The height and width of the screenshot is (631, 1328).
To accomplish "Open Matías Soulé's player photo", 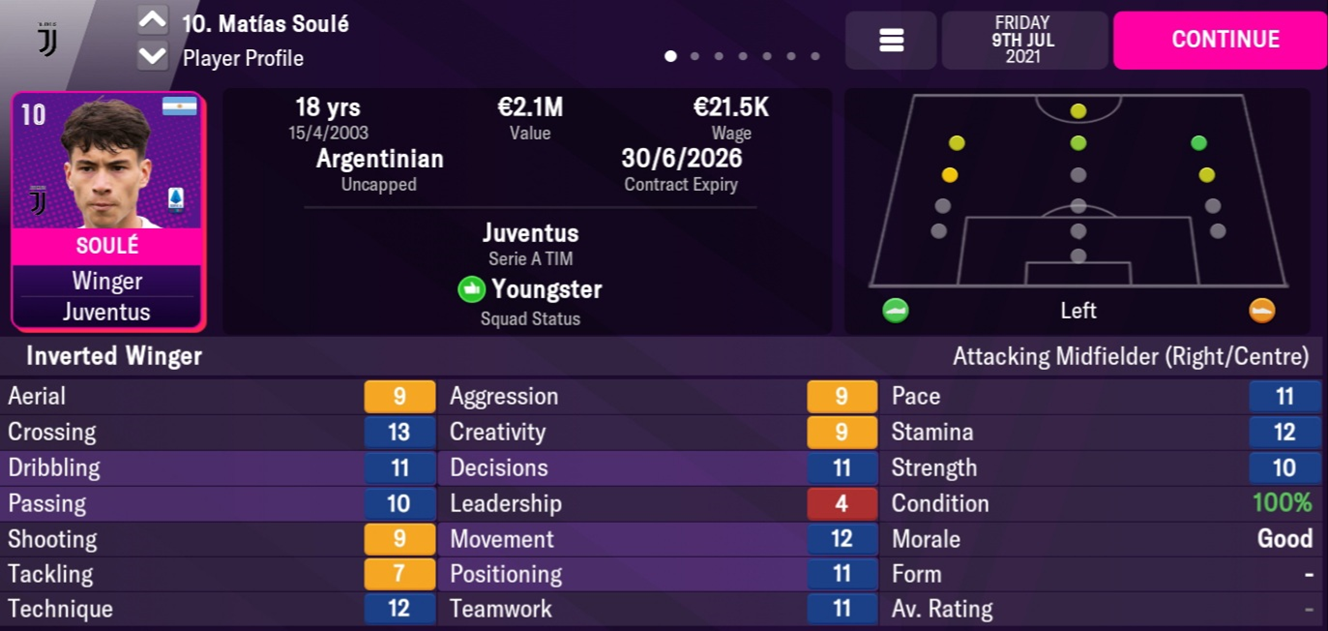I will 108,165.
